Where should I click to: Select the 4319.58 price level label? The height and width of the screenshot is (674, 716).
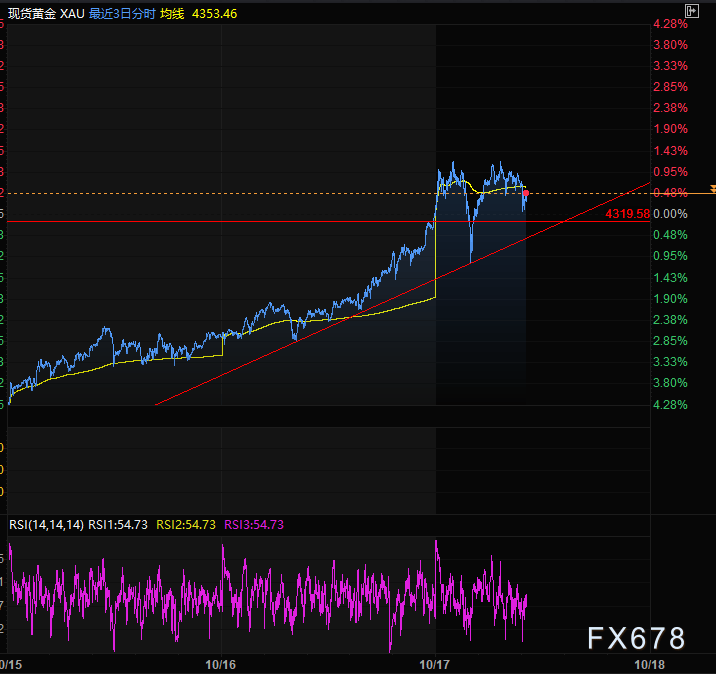(627, 213)
